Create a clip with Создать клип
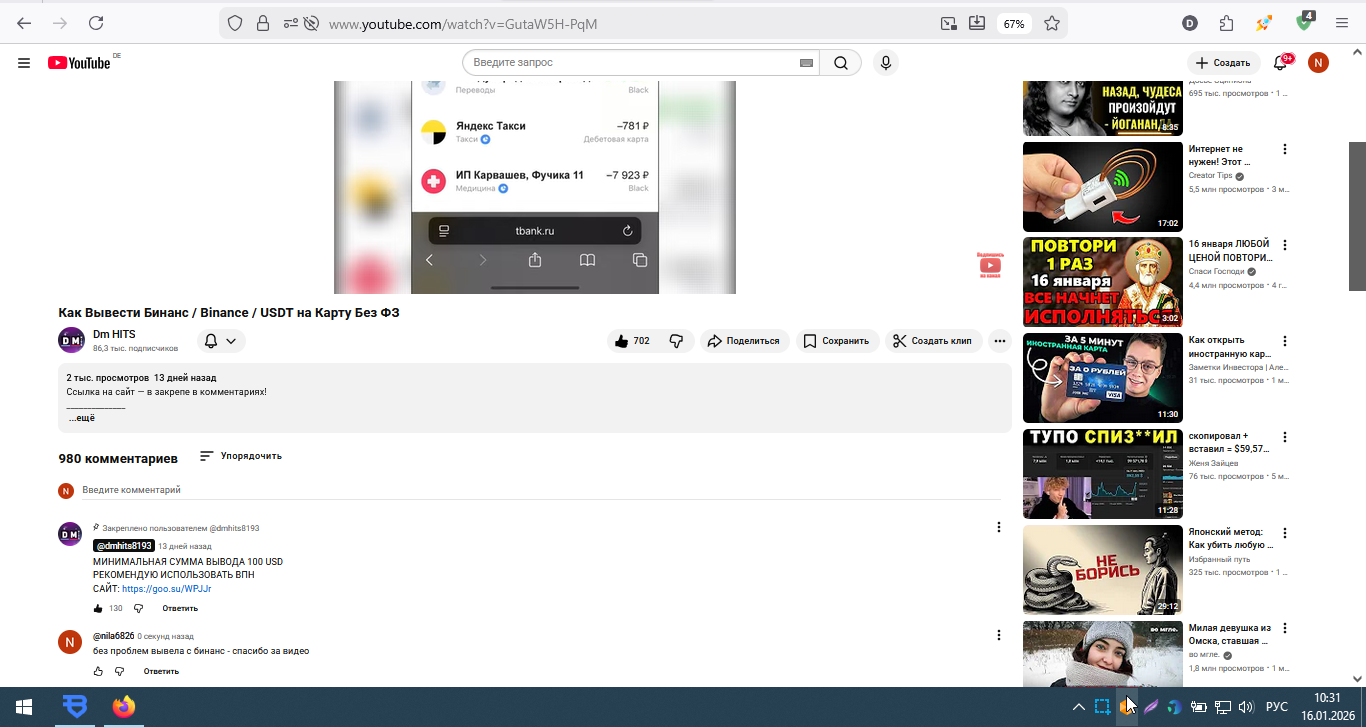The height and width of the screenshot is (727, 1366). 934,341
